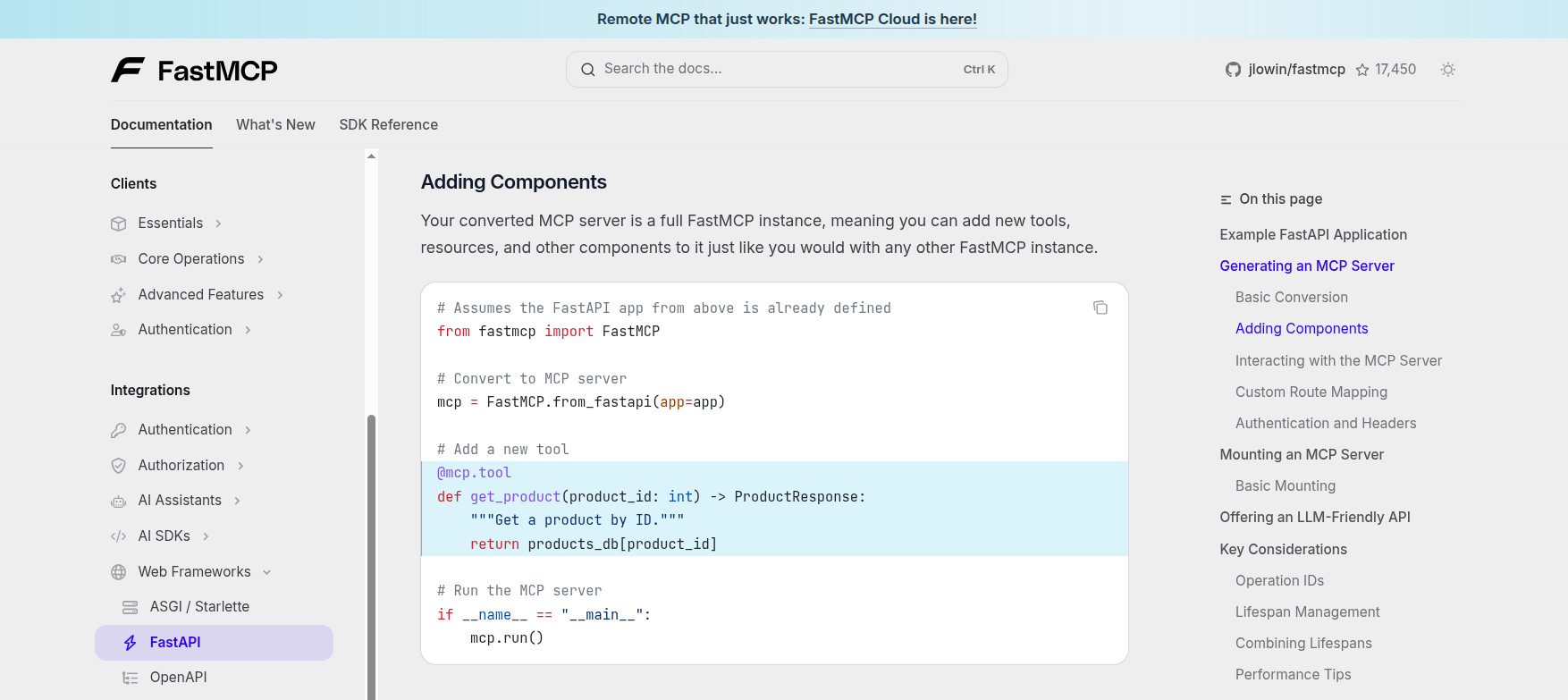Screen dimensions: 1568x700
Task: Click the Clients Authentication user icon
Action: pos(118,330)
